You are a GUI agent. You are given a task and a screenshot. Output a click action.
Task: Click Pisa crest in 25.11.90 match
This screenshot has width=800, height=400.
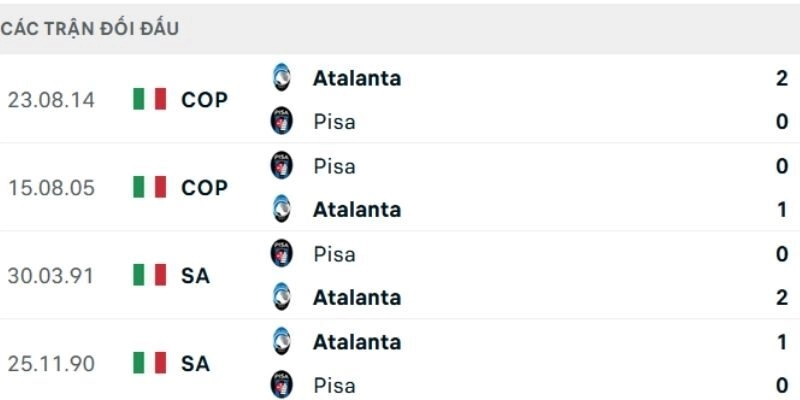282,385
